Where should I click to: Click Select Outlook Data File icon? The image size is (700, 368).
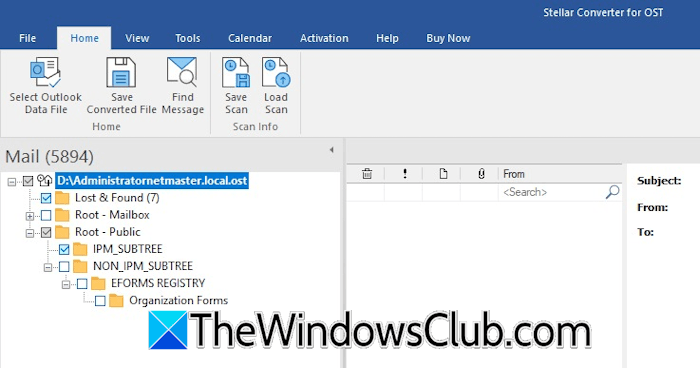[x=46, y=72]
